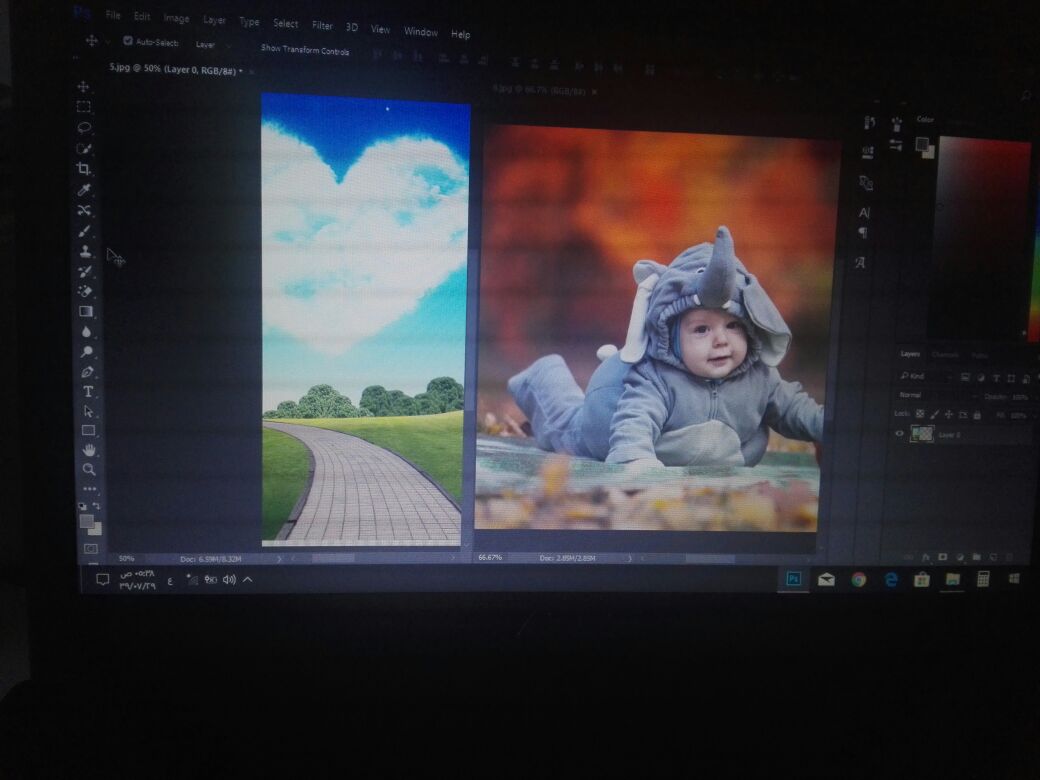Select the Zoom tool
This screenshot has width=1040, height=780.
(x=89, y=469)
